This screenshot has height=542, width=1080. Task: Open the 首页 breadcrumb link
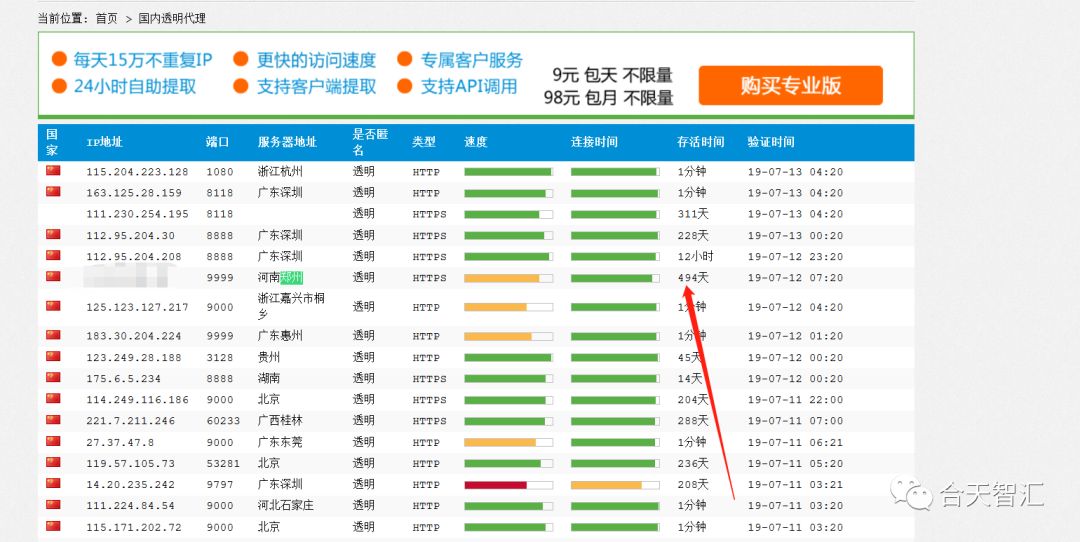click(107, 19)
